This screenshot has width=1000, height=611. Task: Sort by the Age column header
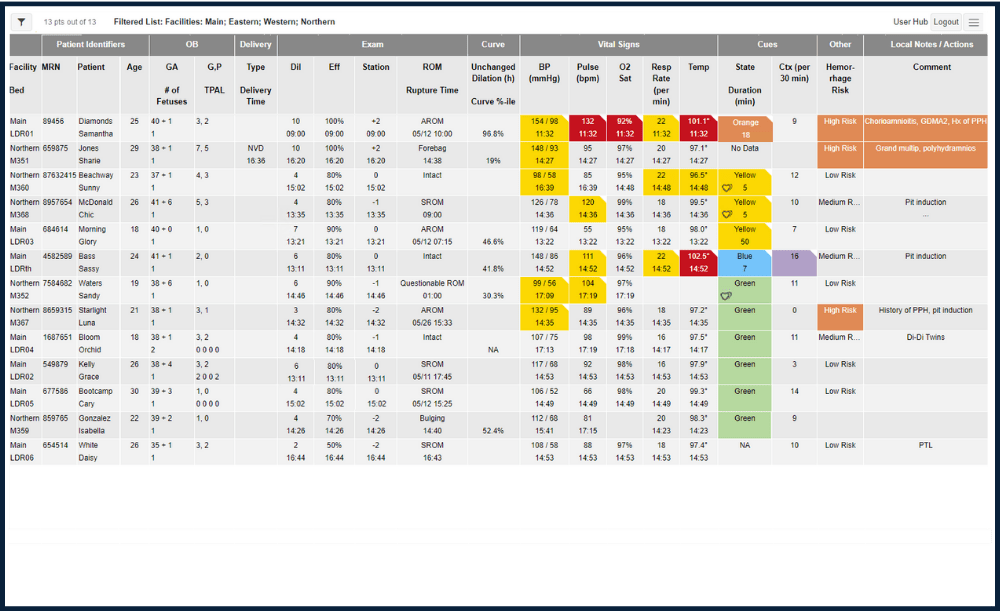click(135, 67)
